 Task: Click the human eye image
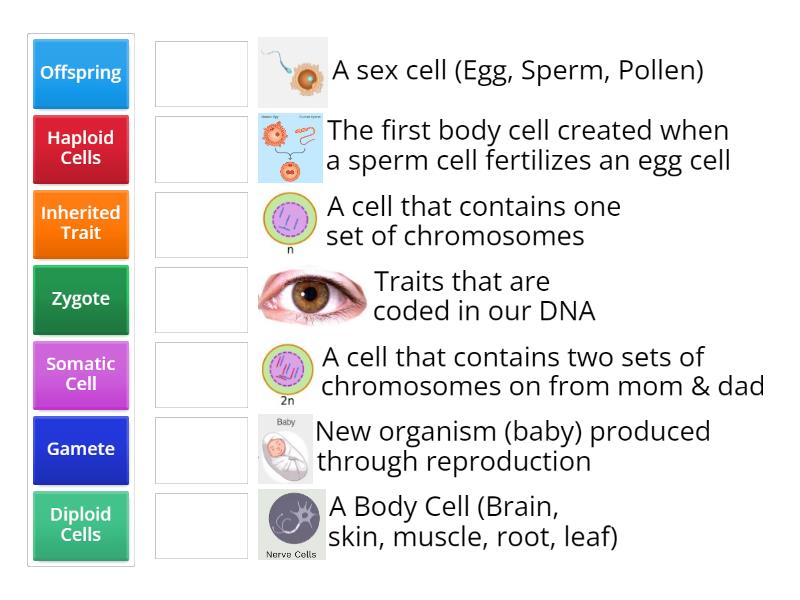[293, 297]
